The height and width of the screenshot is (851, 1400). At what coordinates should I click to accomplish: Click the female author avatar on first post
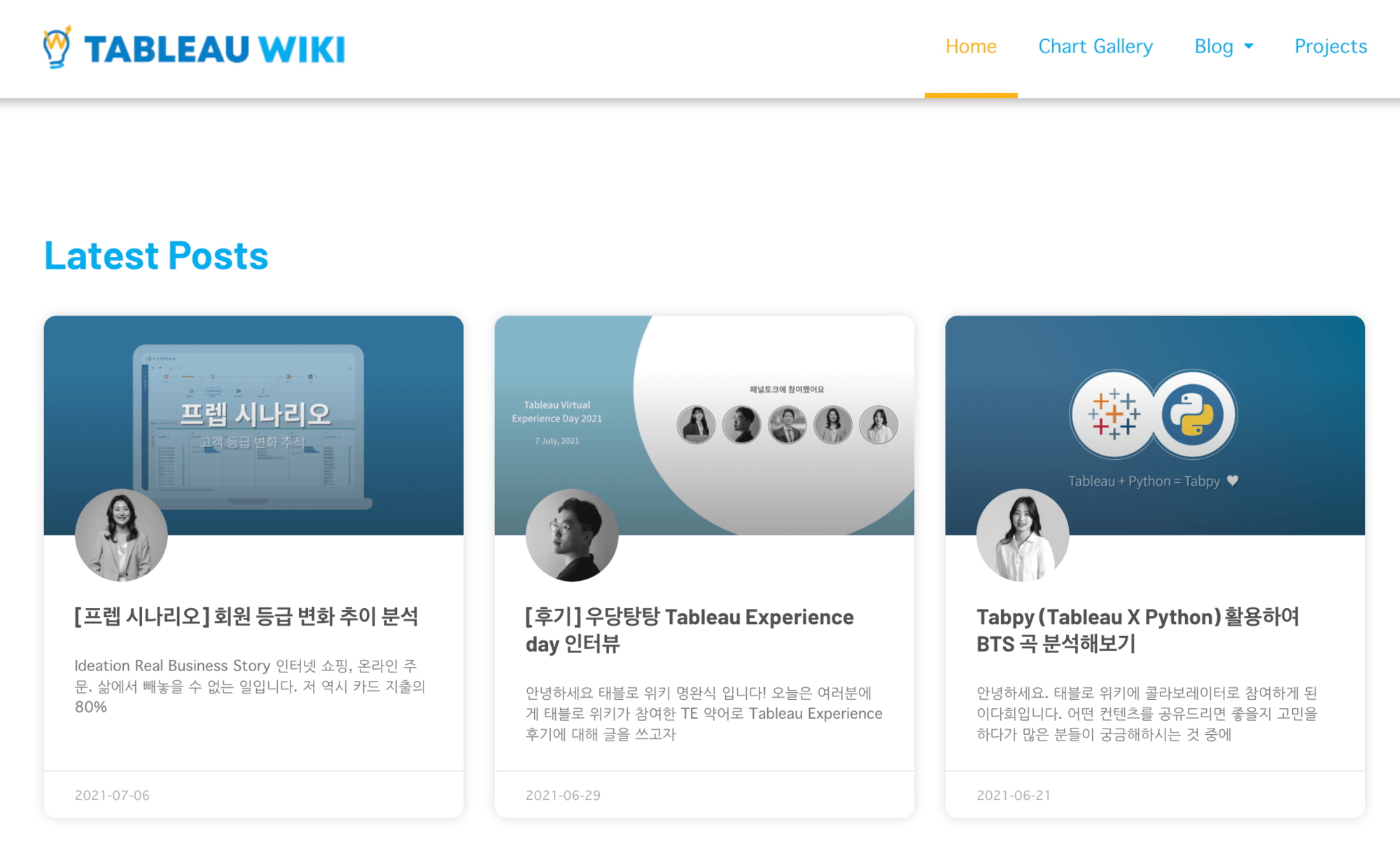121,535
